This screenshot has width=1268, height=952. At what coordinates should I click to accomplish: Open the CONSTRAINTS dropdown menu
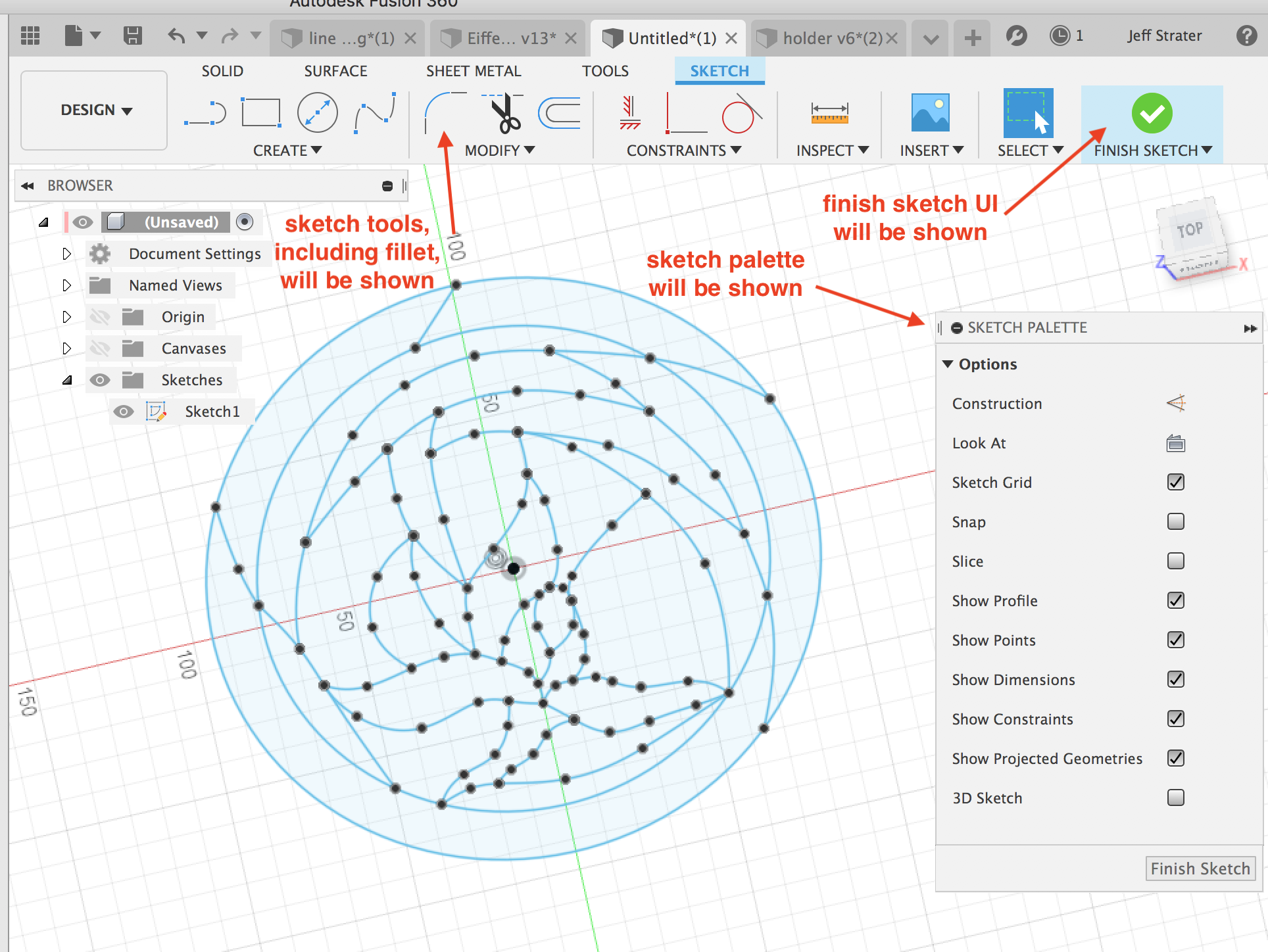click(x=684, y=151)
